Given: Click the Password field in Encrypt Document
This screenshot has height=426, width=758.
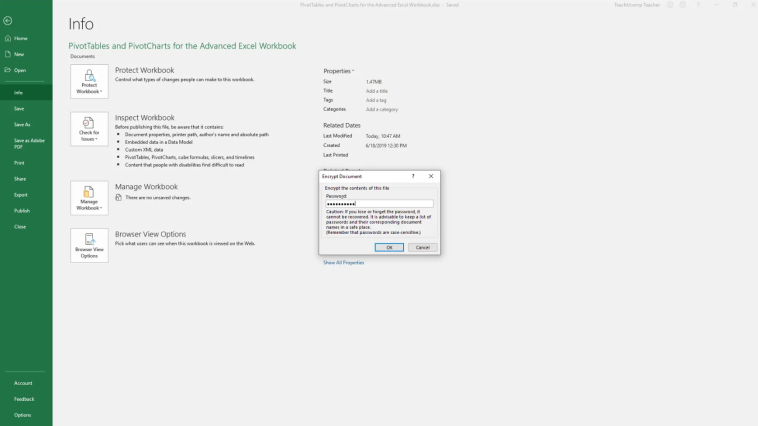Looking at the screenshot, I should pyautogui.click(x=379, y=204).
